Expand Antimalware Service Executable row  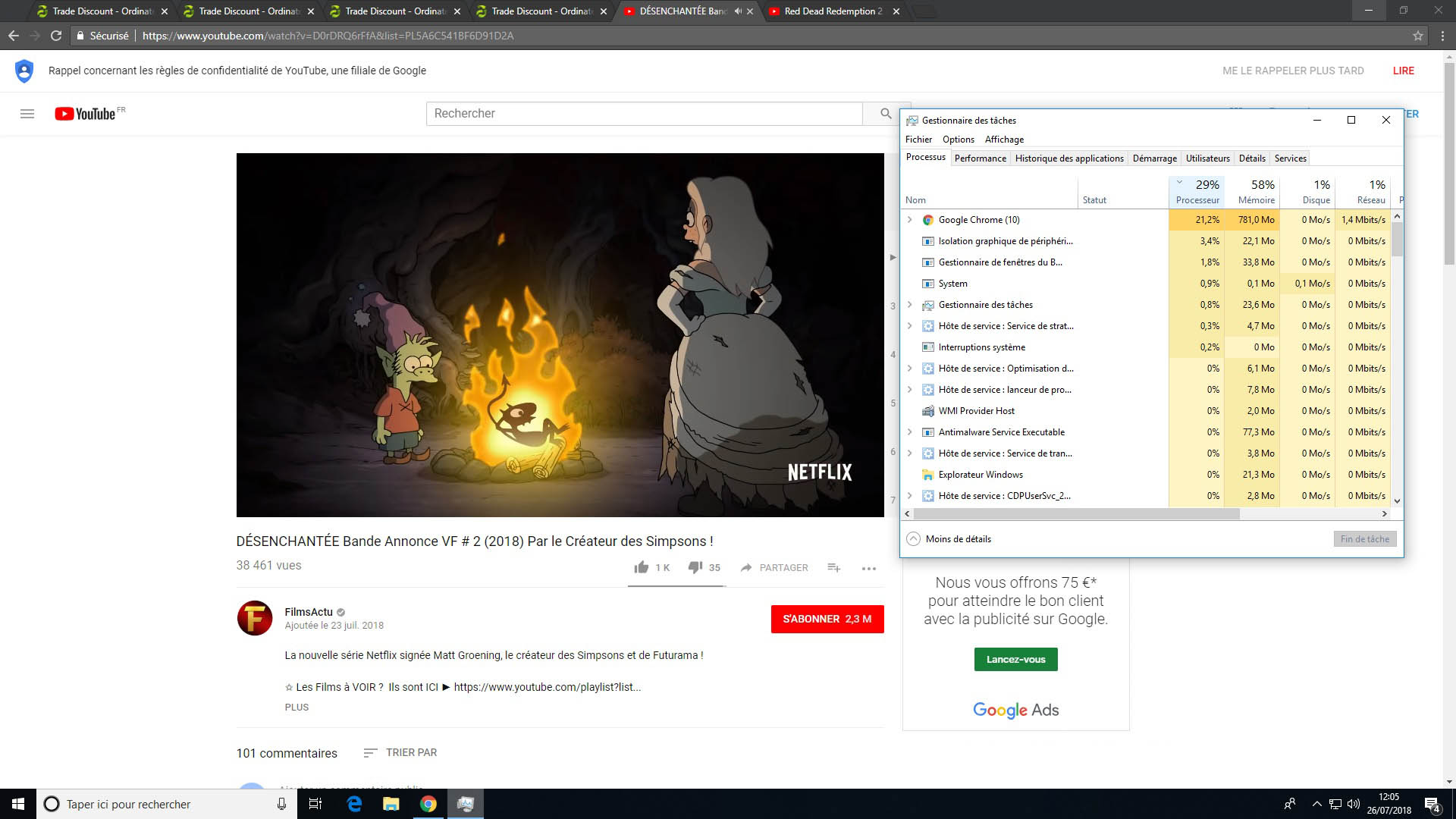coord(910,432)
